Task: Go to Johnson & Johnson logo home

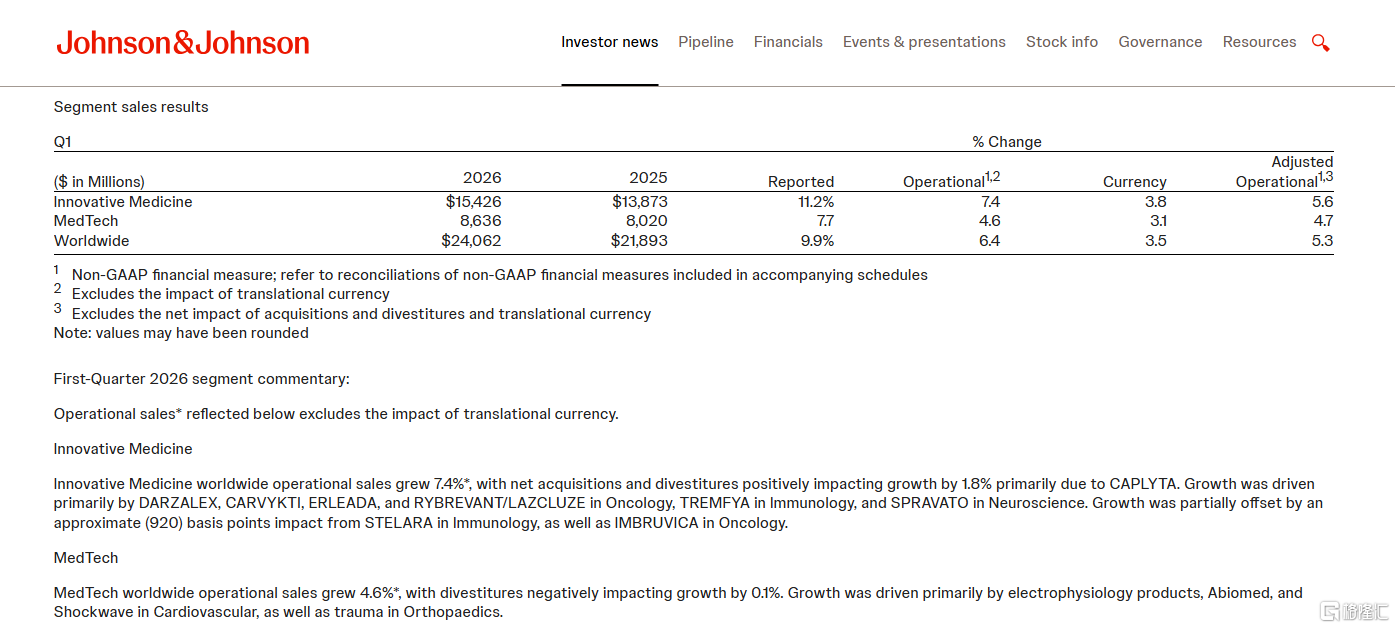Action: [x=183, y=42]
